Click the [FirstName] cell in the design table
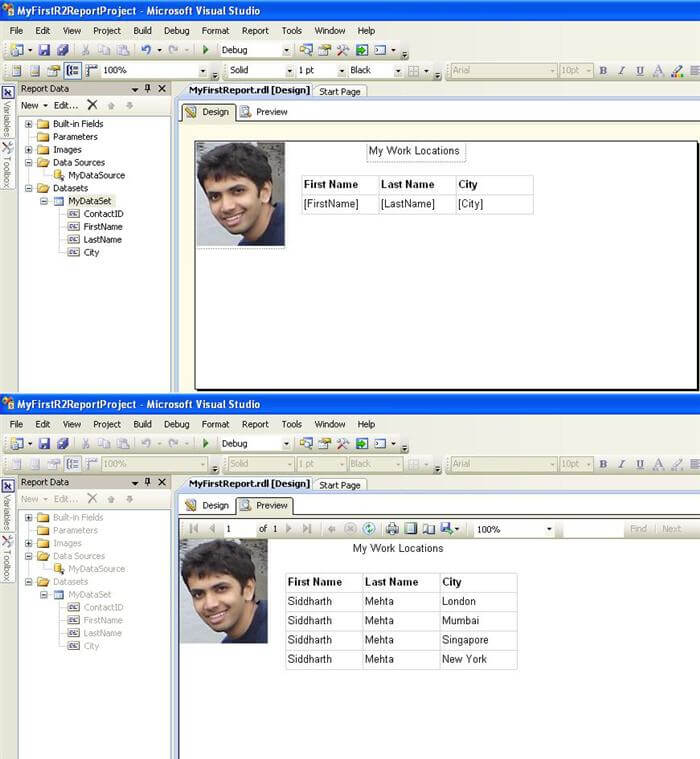Screen dimensions: 700x759 (340, 204)
